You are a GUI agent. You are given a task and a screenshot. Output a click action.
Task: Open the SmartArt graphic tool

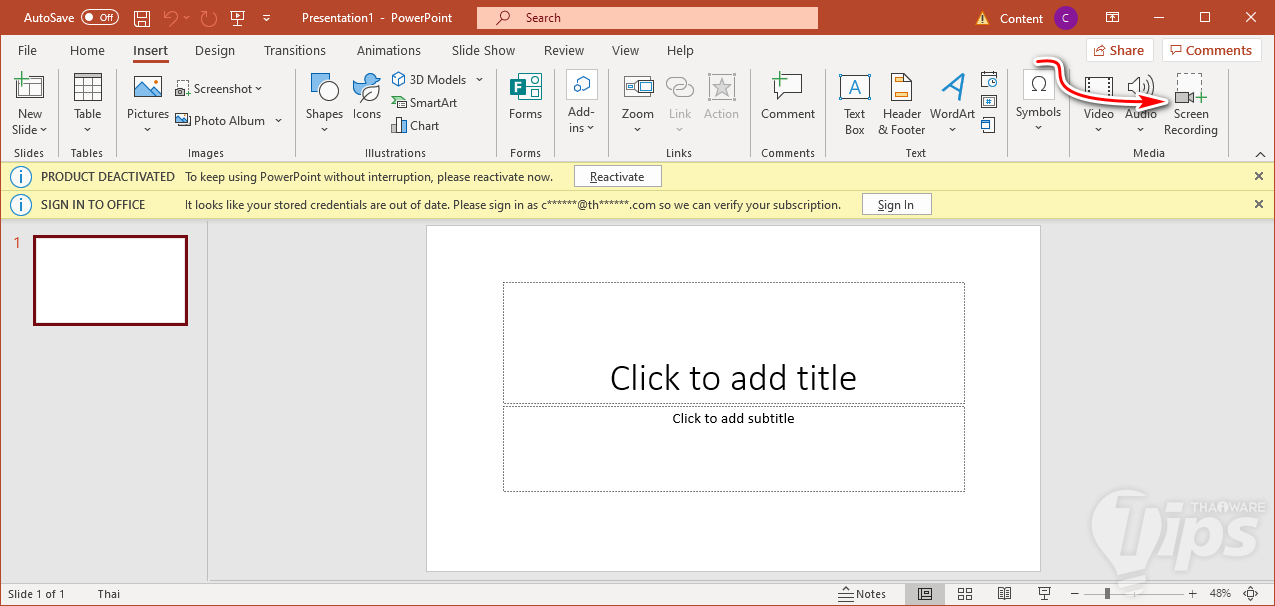pos(424,103)
